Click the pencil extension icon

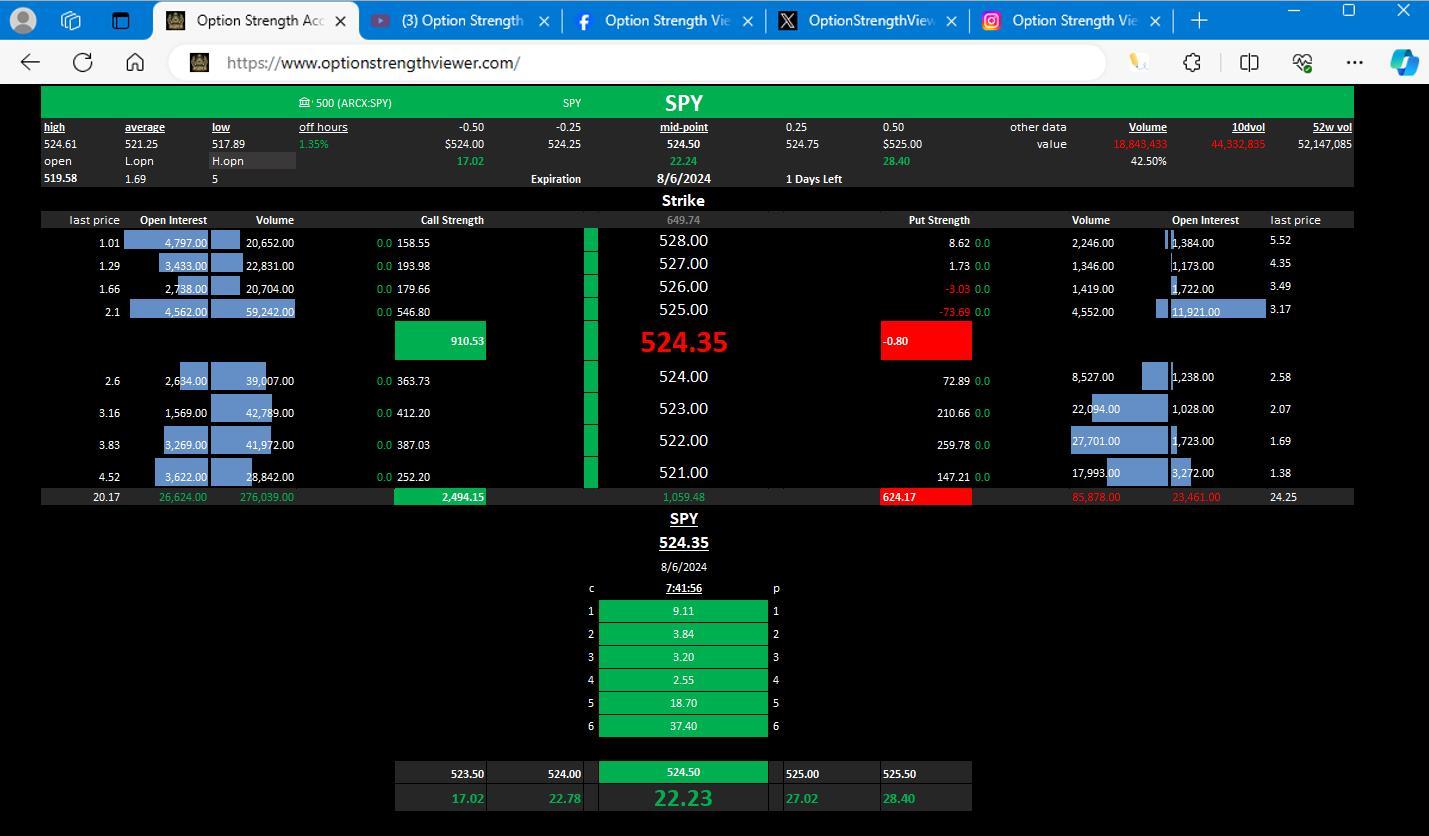1138,62
